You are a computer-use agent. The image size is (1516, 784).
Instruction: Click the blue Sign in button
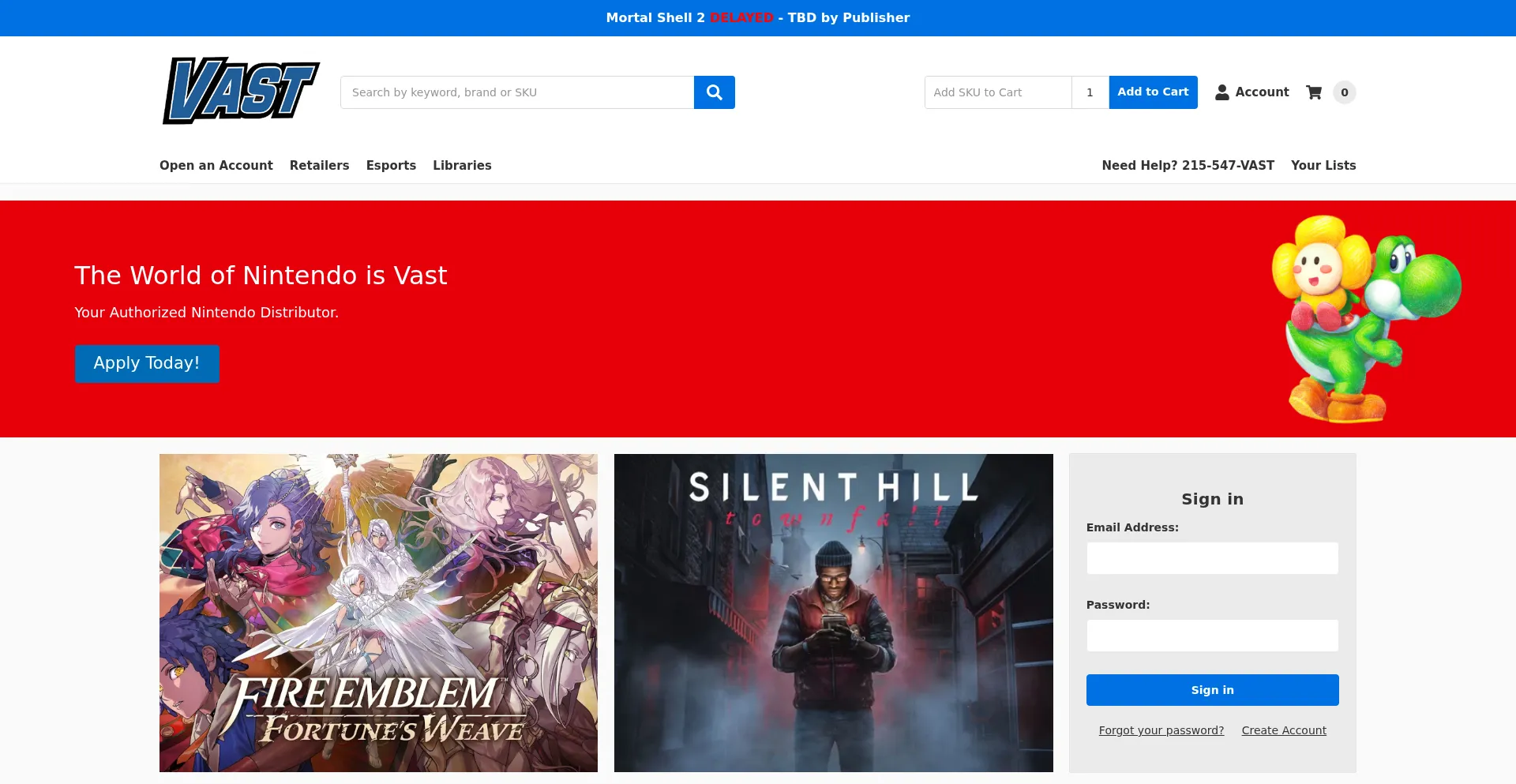[x=1213, y=690]
